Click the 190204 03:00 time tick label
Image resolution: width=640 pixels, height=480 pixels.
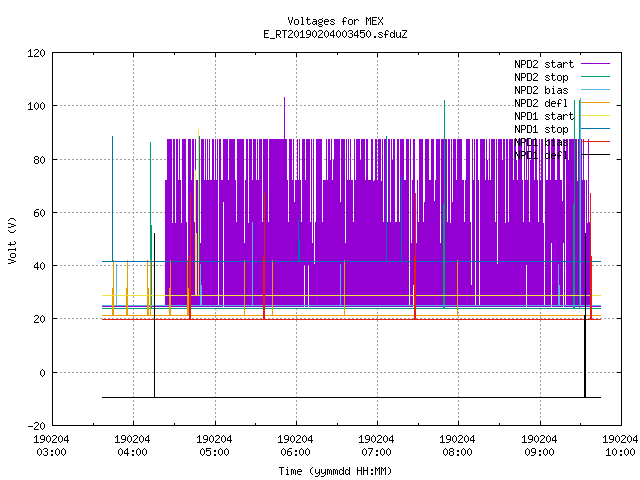click(51, 446)
